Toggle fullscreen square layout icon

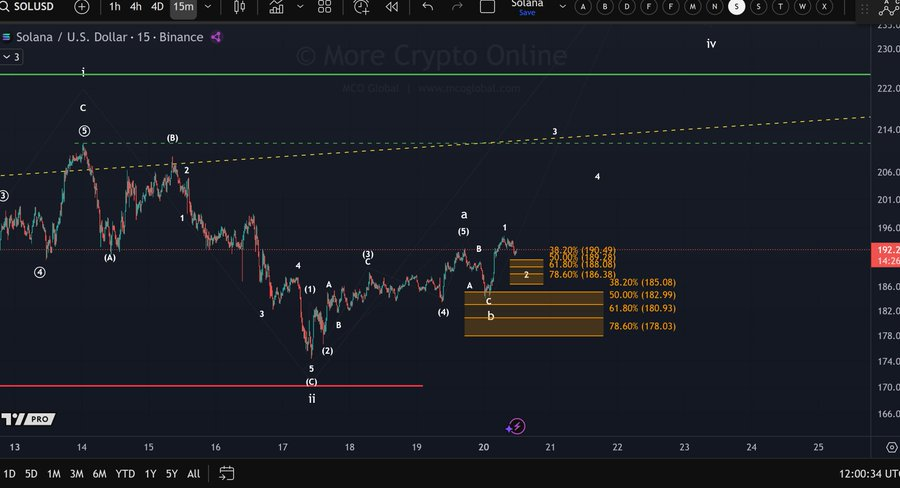(x=487, y=7)
